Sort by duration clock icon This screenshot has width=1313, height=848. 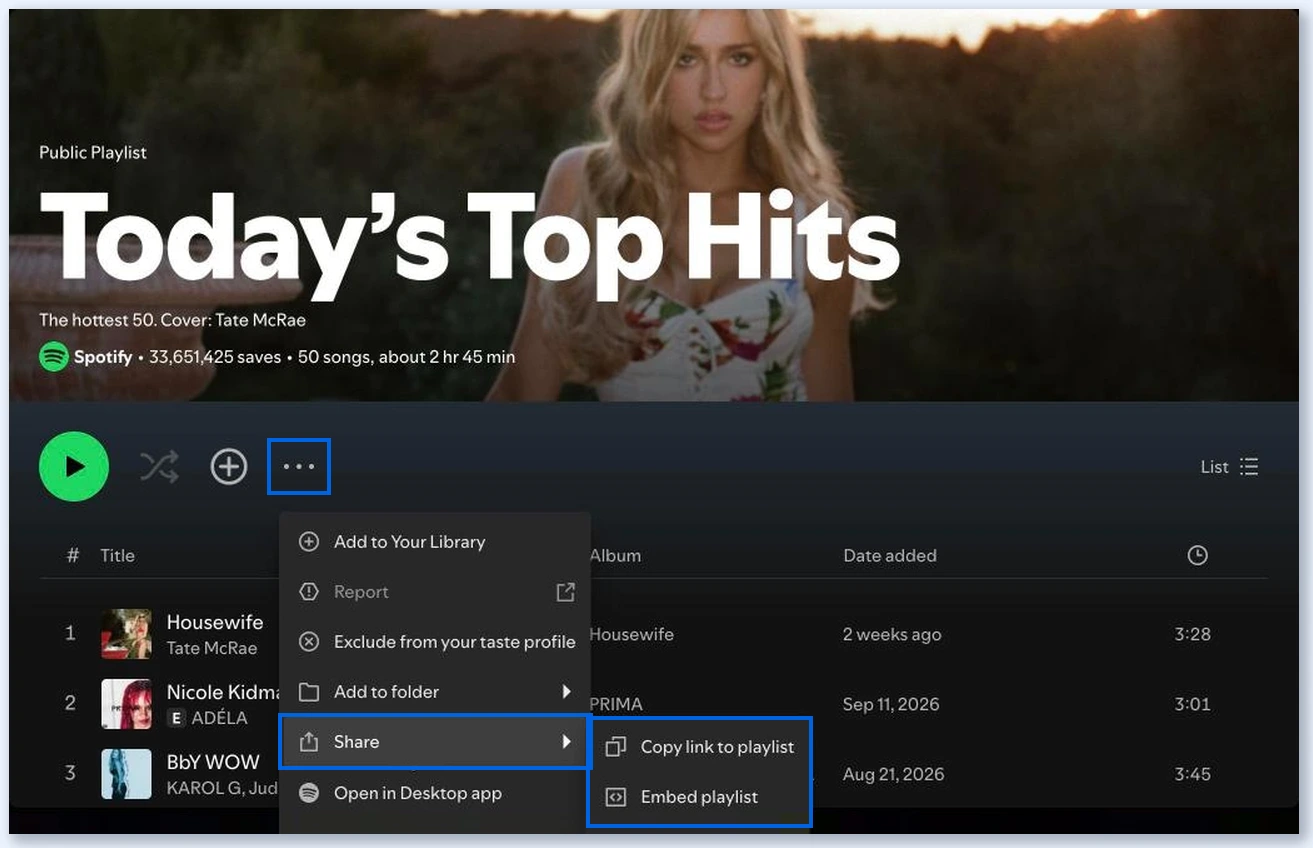coord(1197,555)
